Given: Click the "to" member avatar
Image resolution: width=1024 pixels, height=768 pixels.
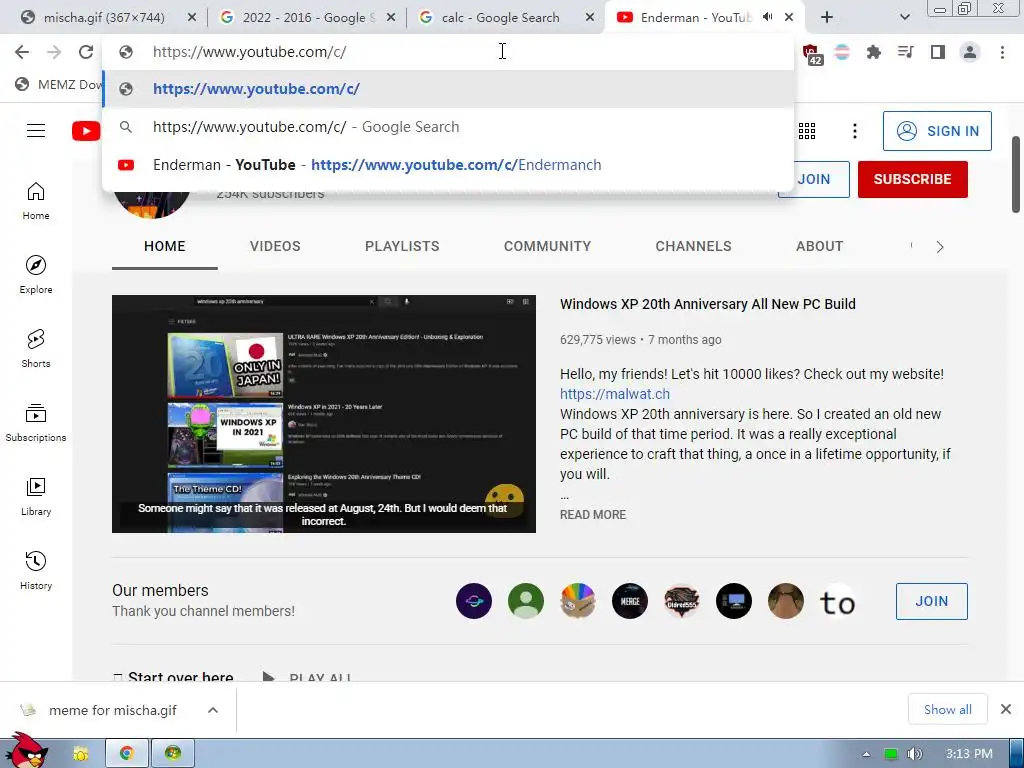Looking at the screenshot, I should (x=837, y=601).
